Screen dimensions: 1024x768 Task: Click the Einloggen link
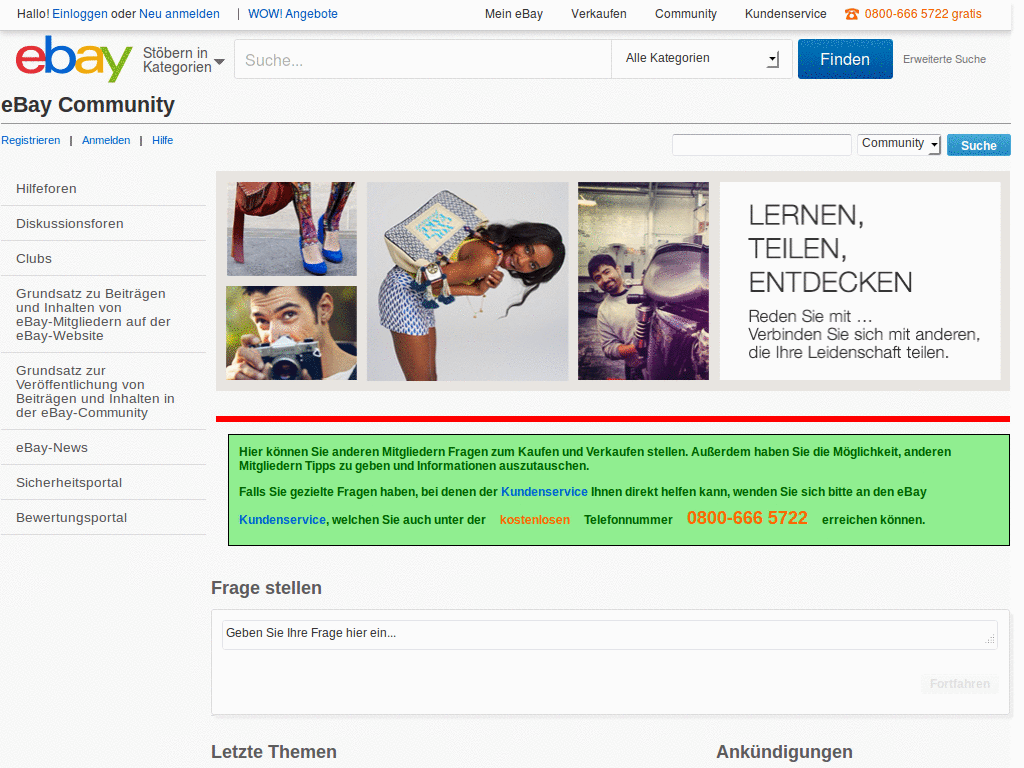pyautogui.click(x=80, y=14)
